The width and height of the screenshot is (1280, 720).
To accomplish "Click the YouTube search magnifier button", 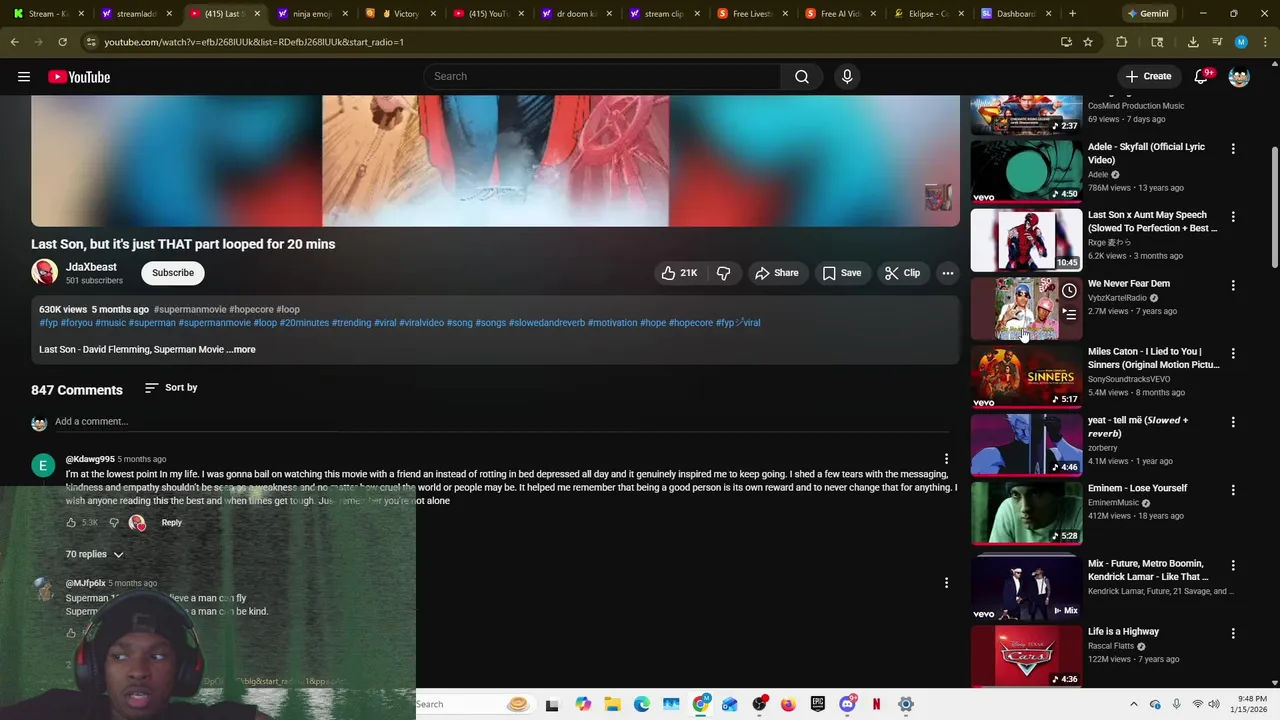I will click(x=802, y=77).
